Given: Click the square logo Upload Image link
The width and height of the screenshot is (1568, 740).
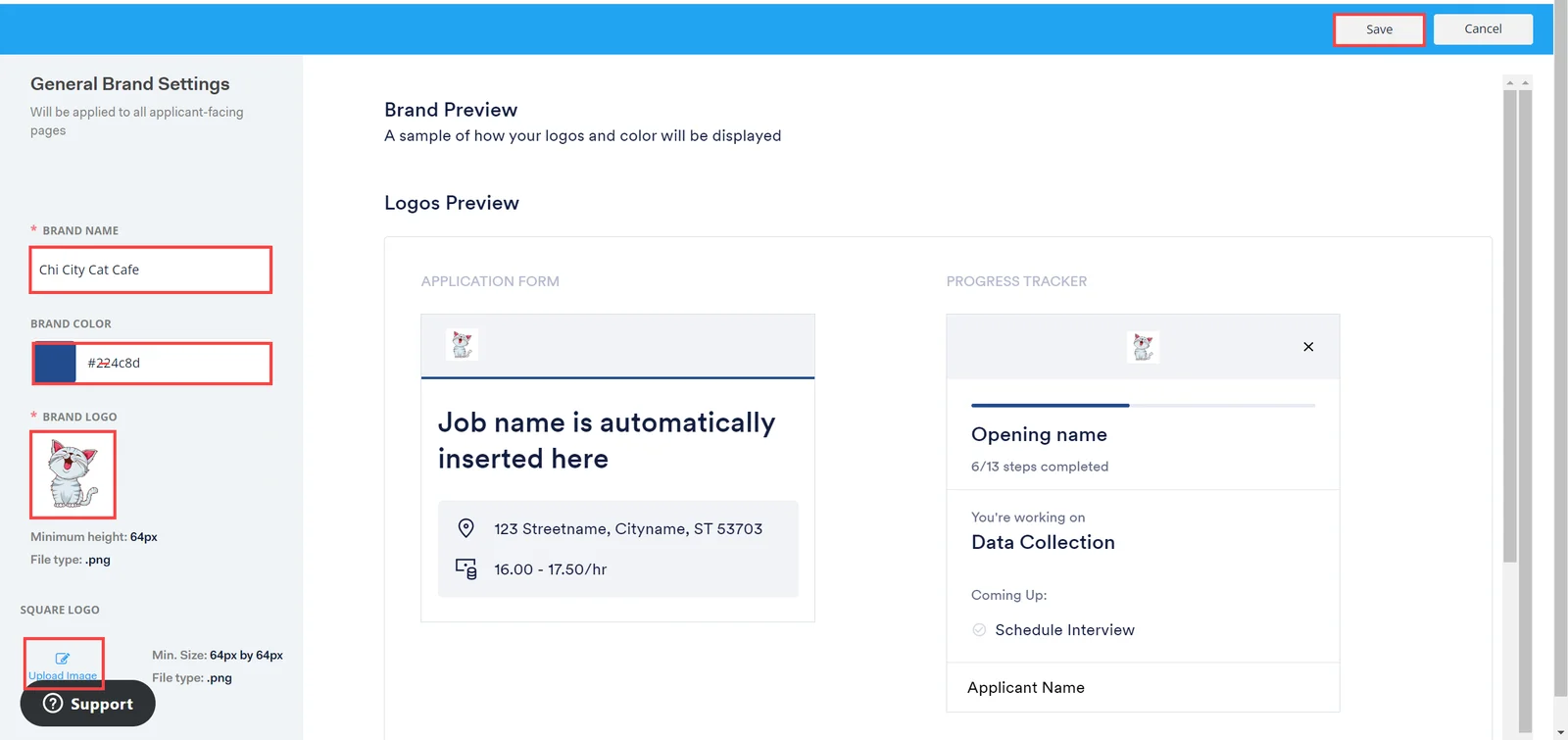Looking at the screenshot, I should coord(63,675).
